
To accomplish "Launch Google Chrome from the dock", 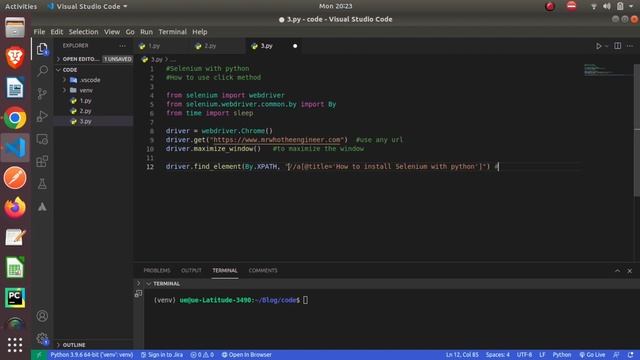I will click(x=15, y=118).
